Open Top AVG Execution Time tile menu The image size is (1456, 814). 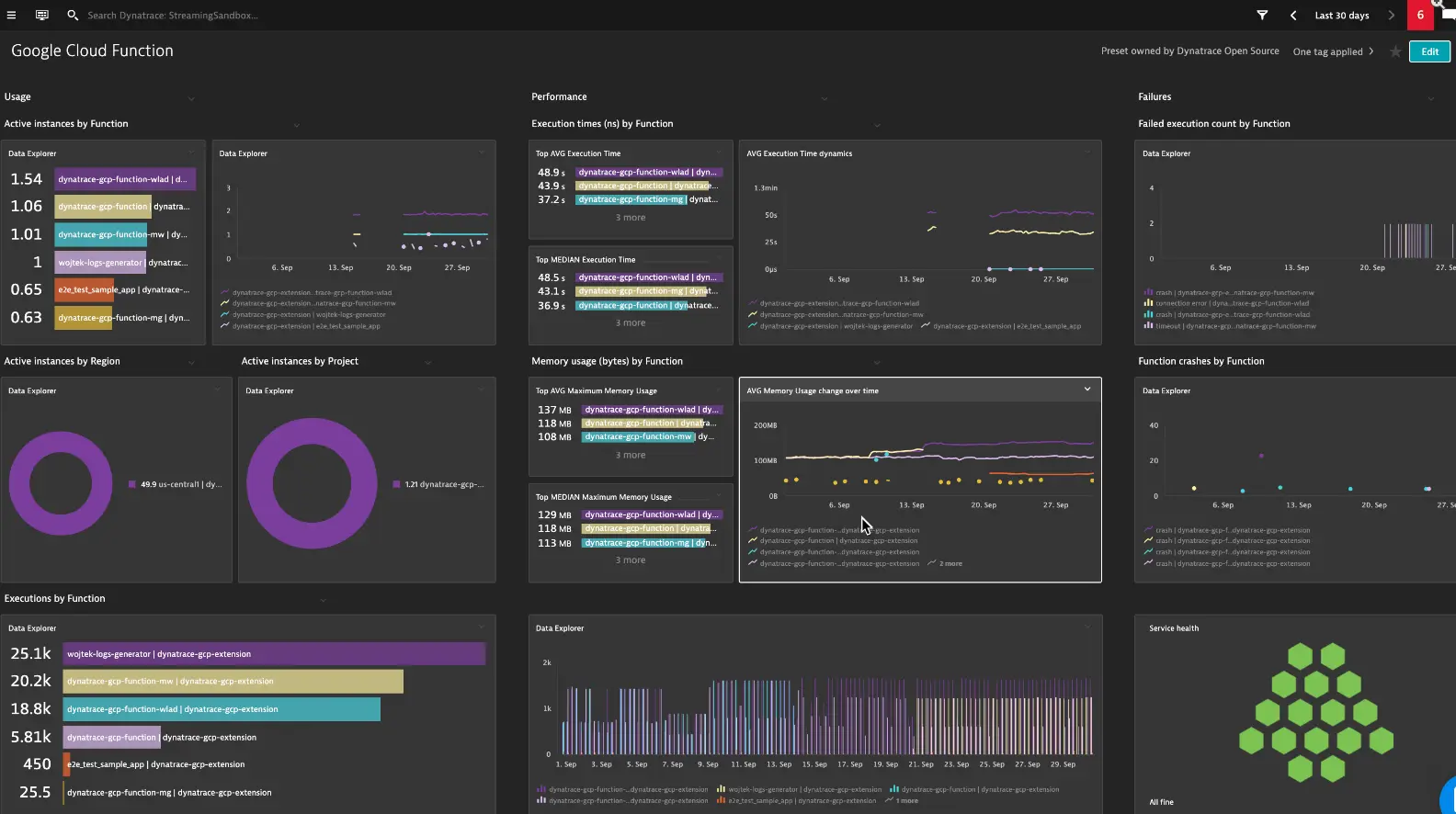click(x=720, y=153)
